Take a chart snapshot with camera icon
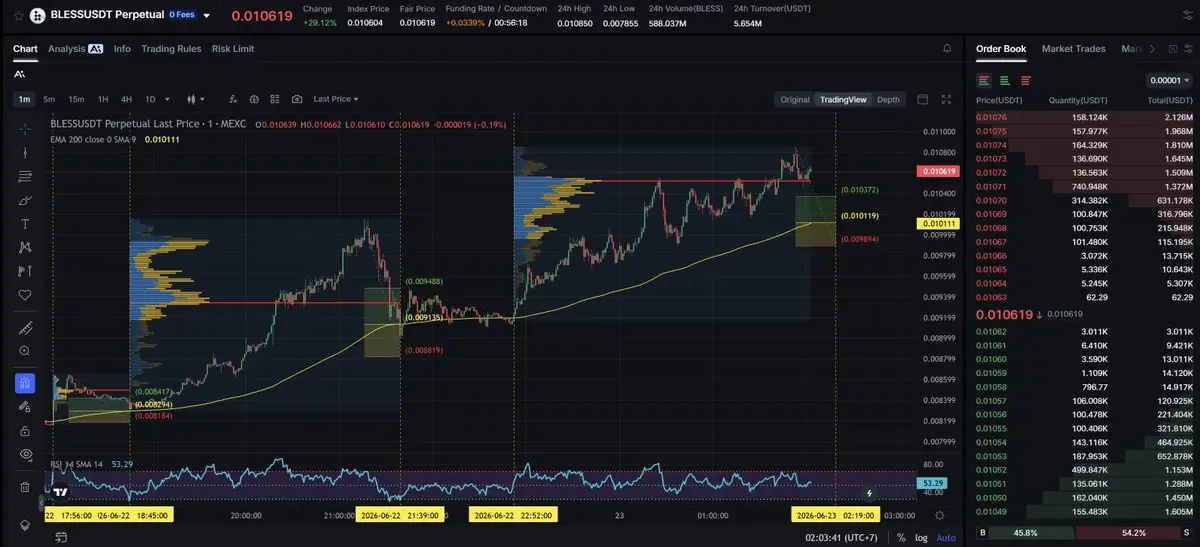 click(297, 99)
